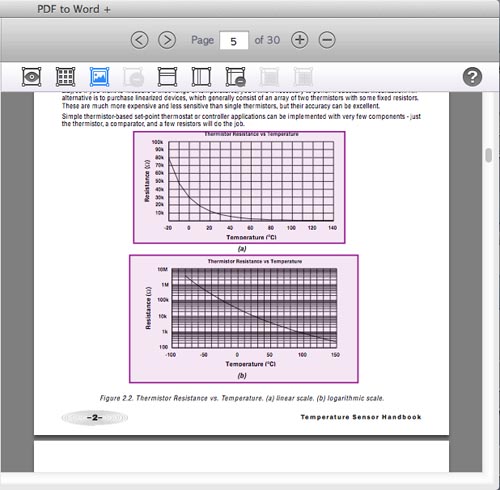The height and width of the screenshot is (490, 500).
Task: Select the highlighted image area tool
Action: click(x=99, y=77)
